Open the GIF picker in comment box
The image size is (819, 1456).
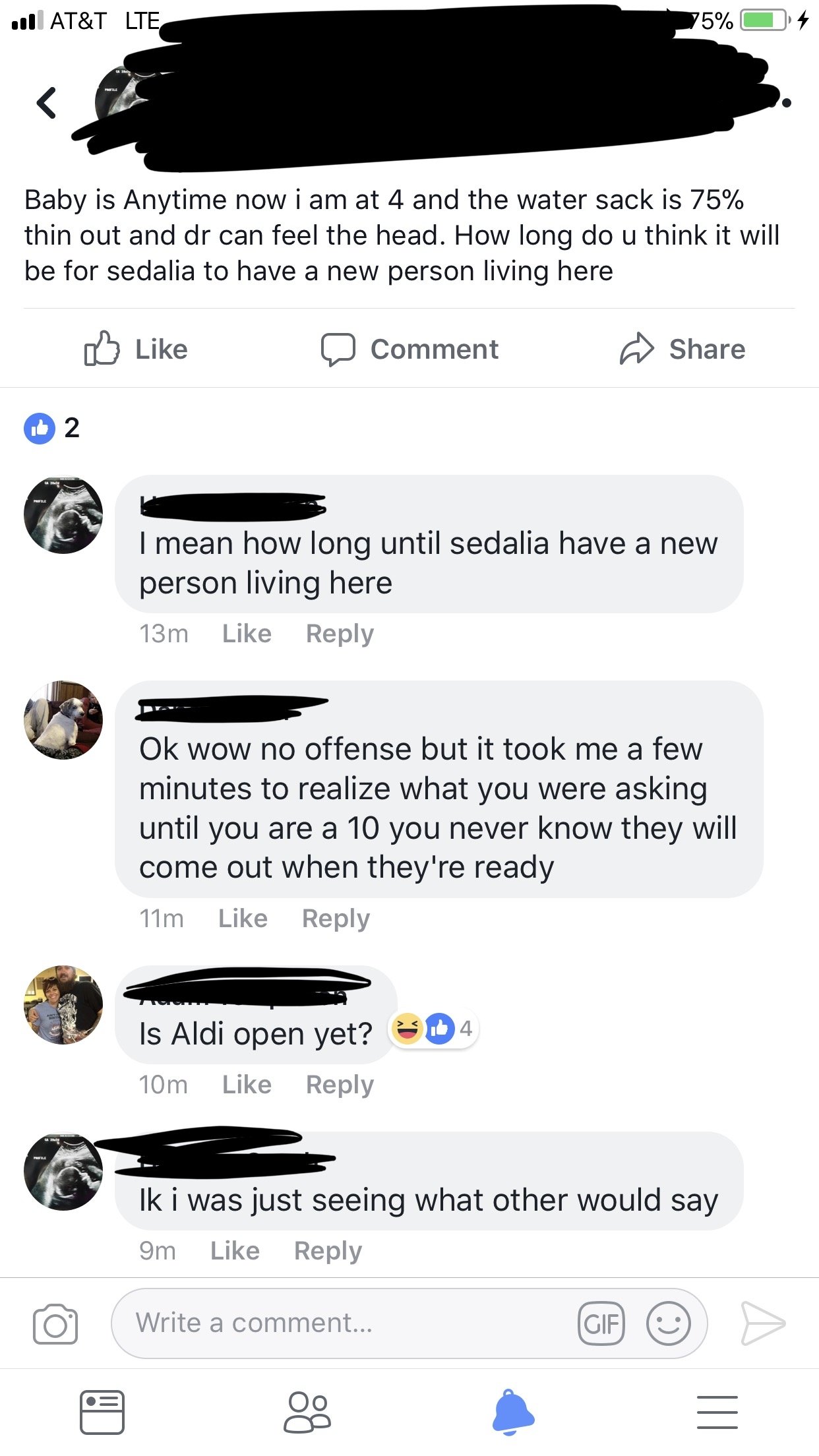pyautogui.click(x=601, y=1323)
